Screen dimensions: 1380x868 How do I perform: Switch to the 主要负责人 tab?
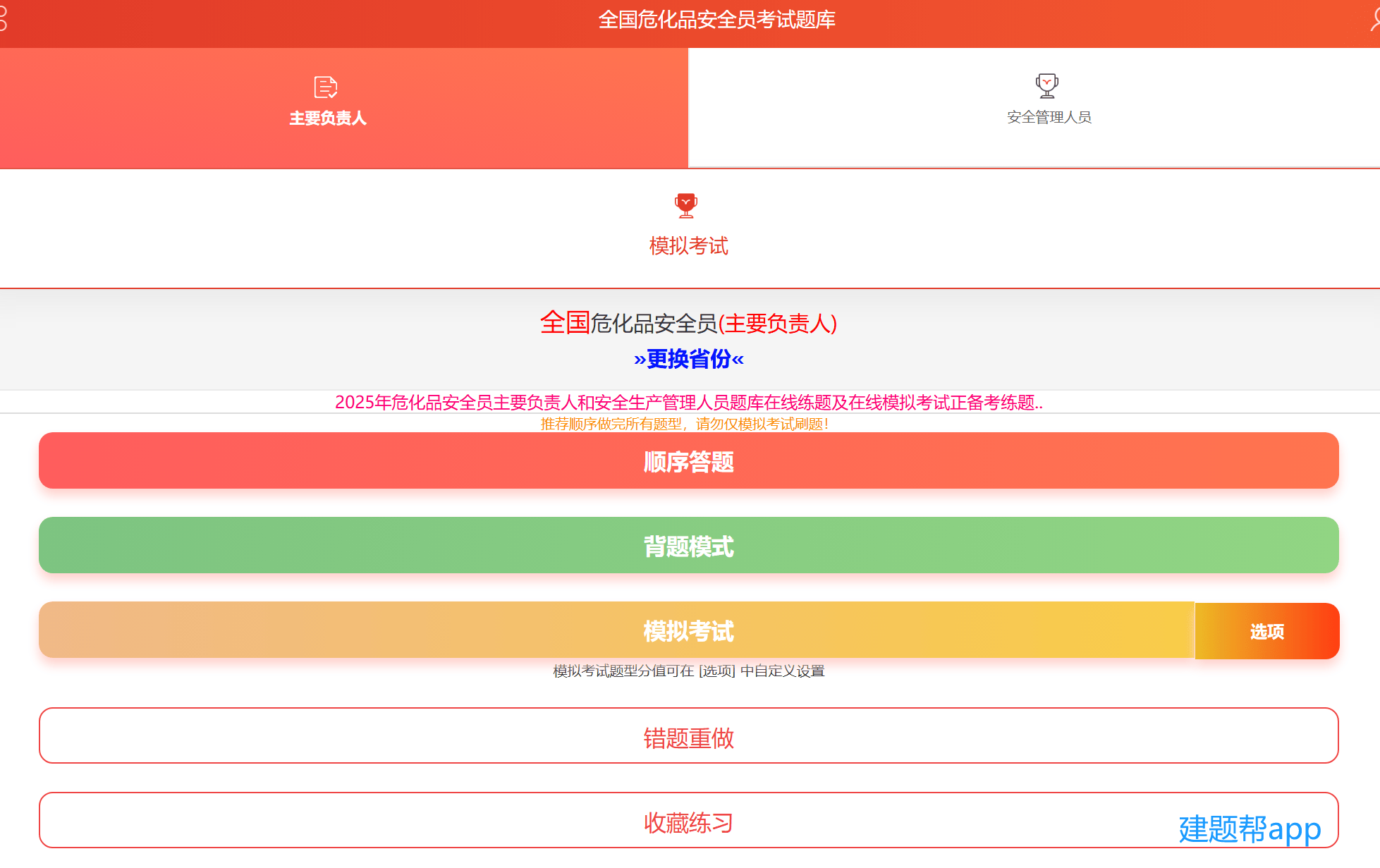pyautogui.click(x=344, y=108)
